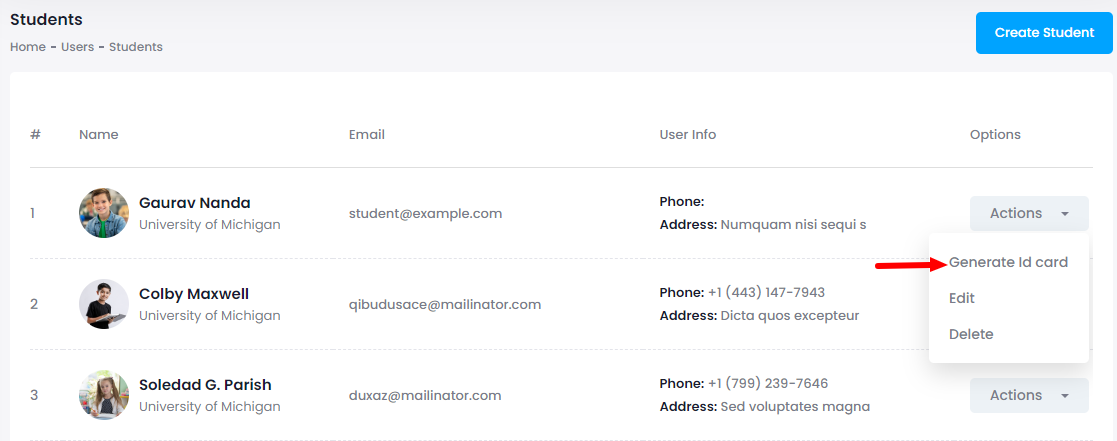The height and width of the screenshot is (441, 1117).
Task: Click the Name column header
Action: pyautogui.click(x=98, y=135)
